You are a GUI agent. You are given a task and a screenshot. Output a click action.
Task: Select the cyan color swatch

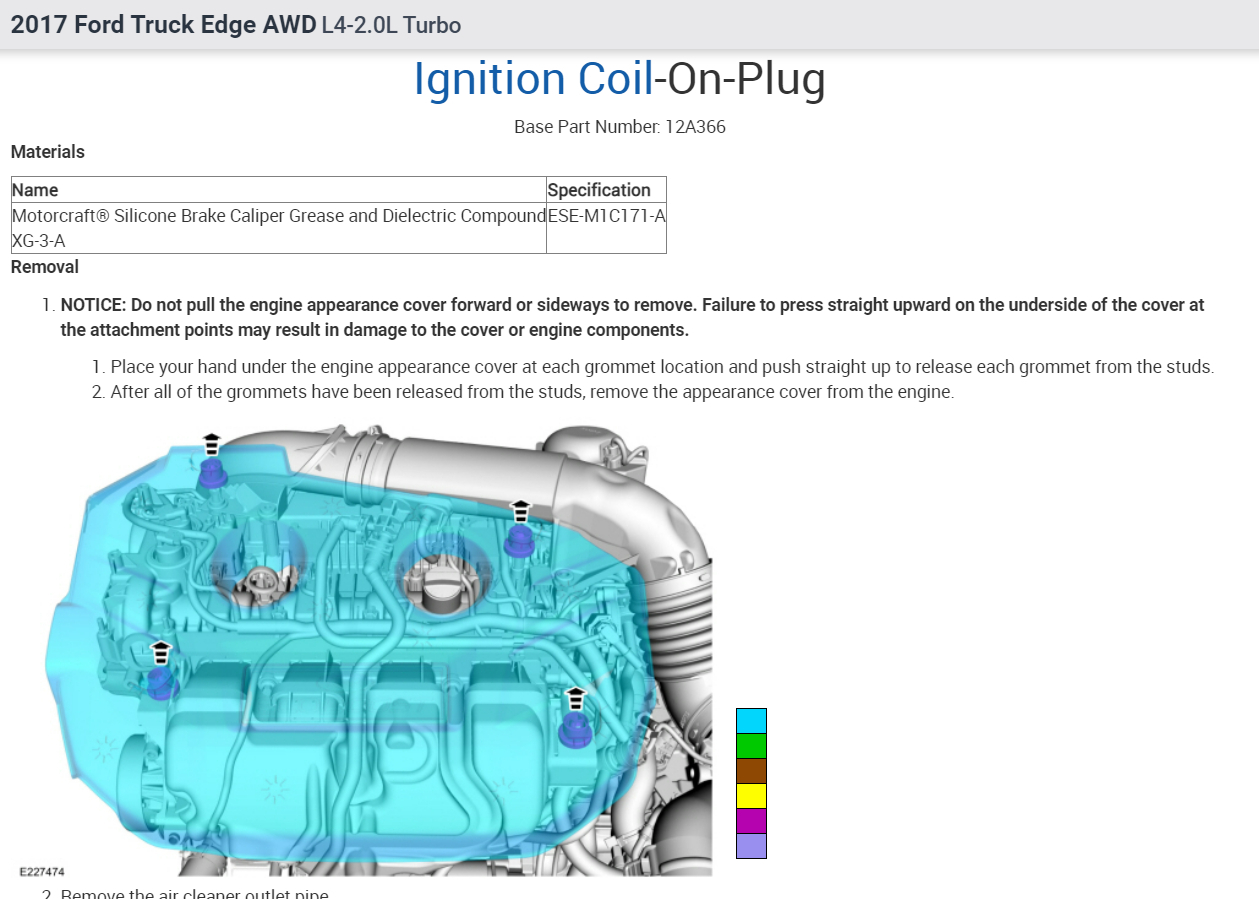(751, 721)
